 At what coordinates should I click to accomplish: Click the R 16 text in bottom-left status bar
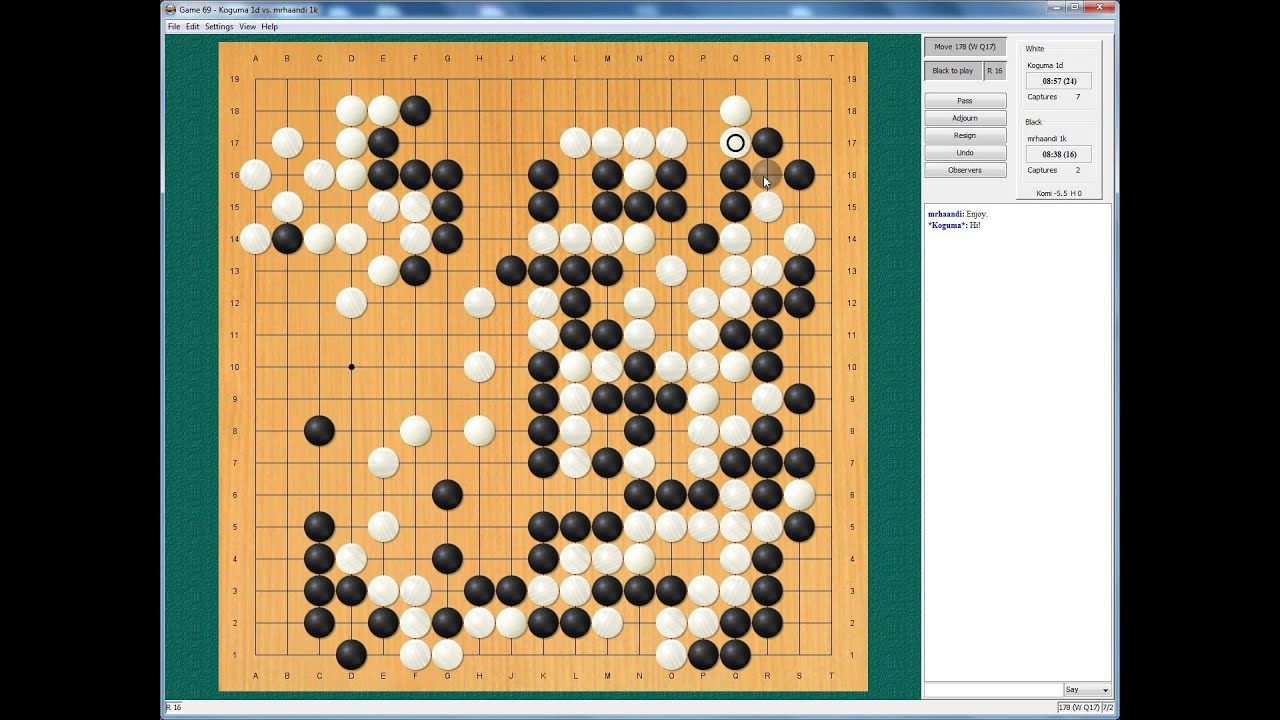(x=172, y=708)
